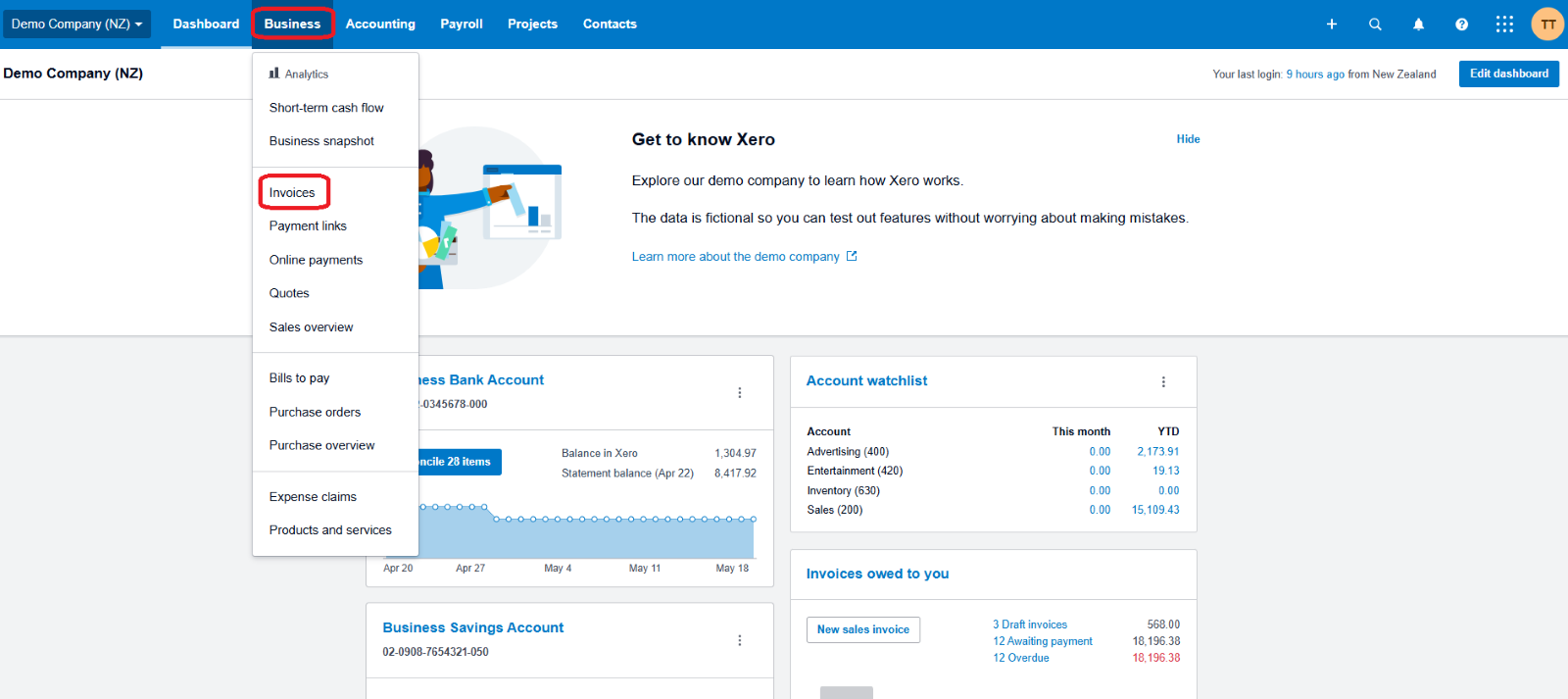Open the Advertising (400) account row
1568x699 pixels.
[993, 452]
